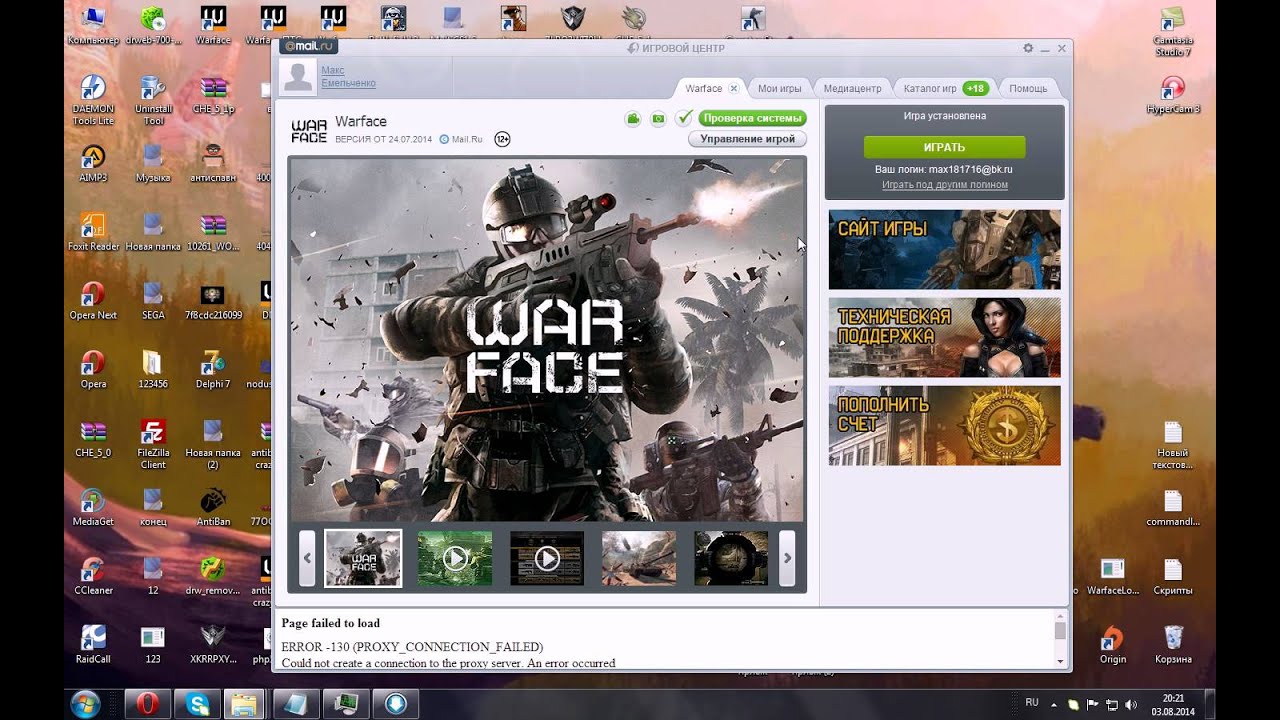Click the Проверка системы button
Screen dimensions: 1280x720
pyautogui.click(x=752, y=118)
